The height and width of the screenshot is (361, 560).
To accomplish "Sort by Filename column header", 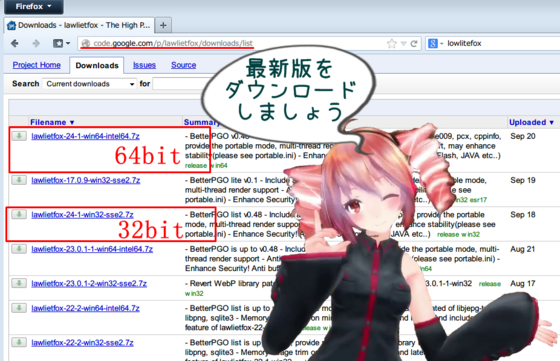I will [52, 122].
